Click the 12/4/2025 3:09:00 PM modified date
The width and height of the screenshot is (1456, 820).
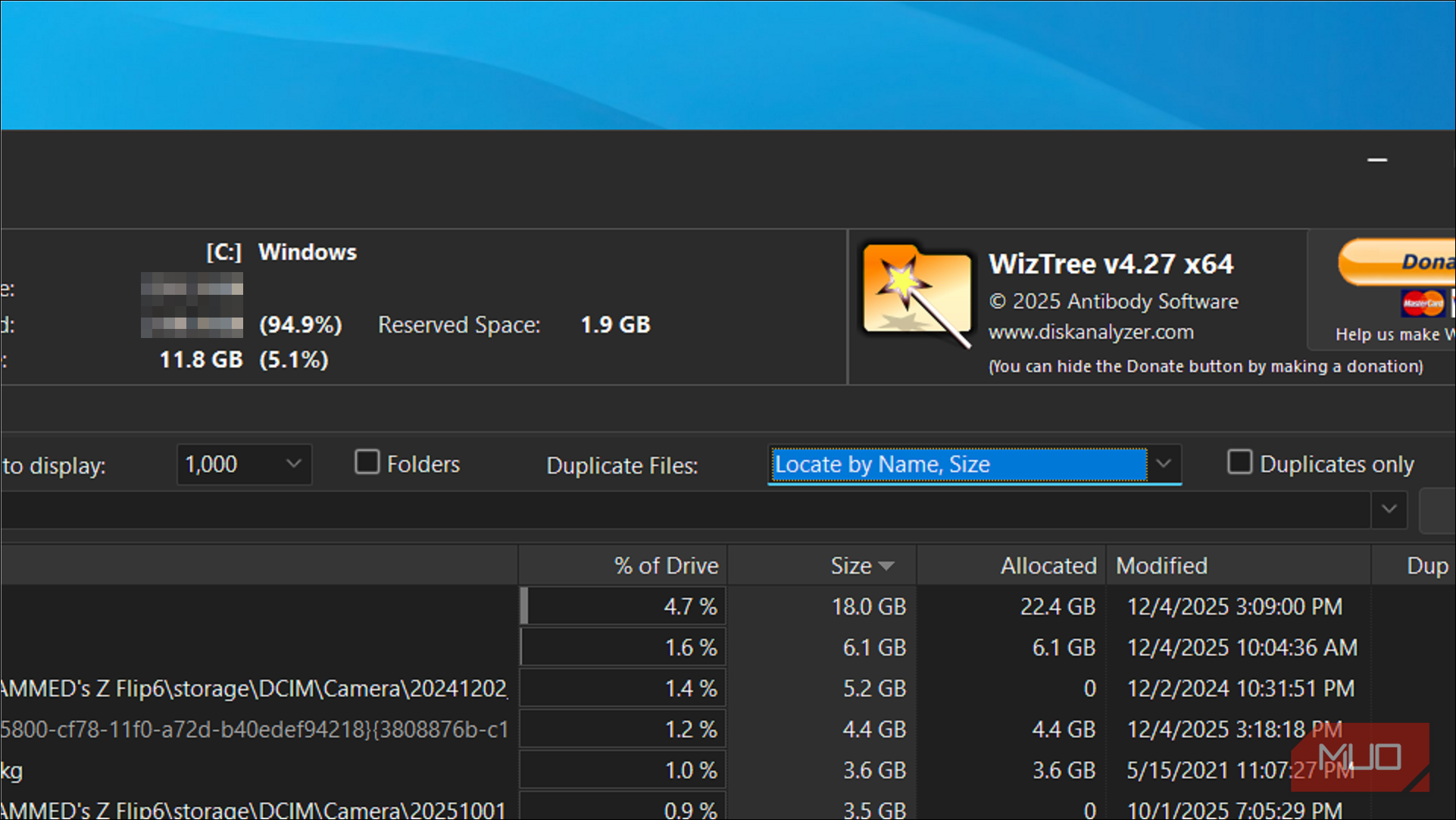click(1235, 606)
